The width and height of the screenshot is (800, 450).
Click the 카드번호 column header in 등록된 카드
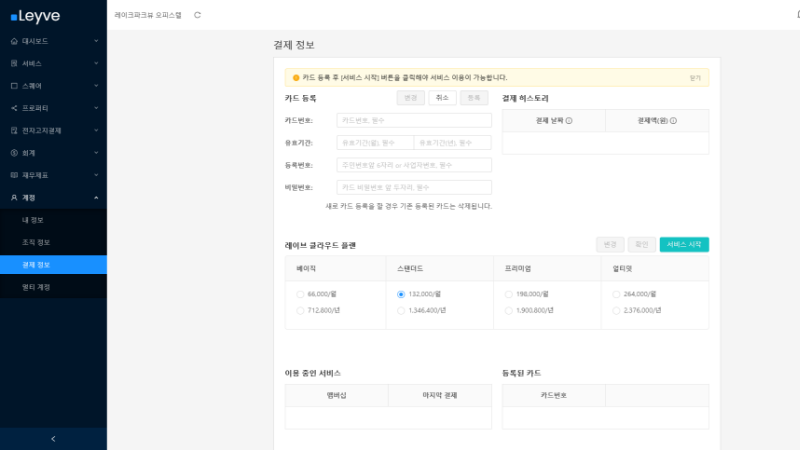pos(554,395)
